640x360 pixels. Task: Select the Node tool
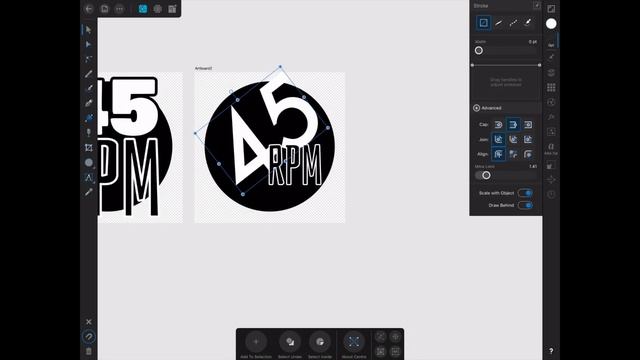click(89, 44)
